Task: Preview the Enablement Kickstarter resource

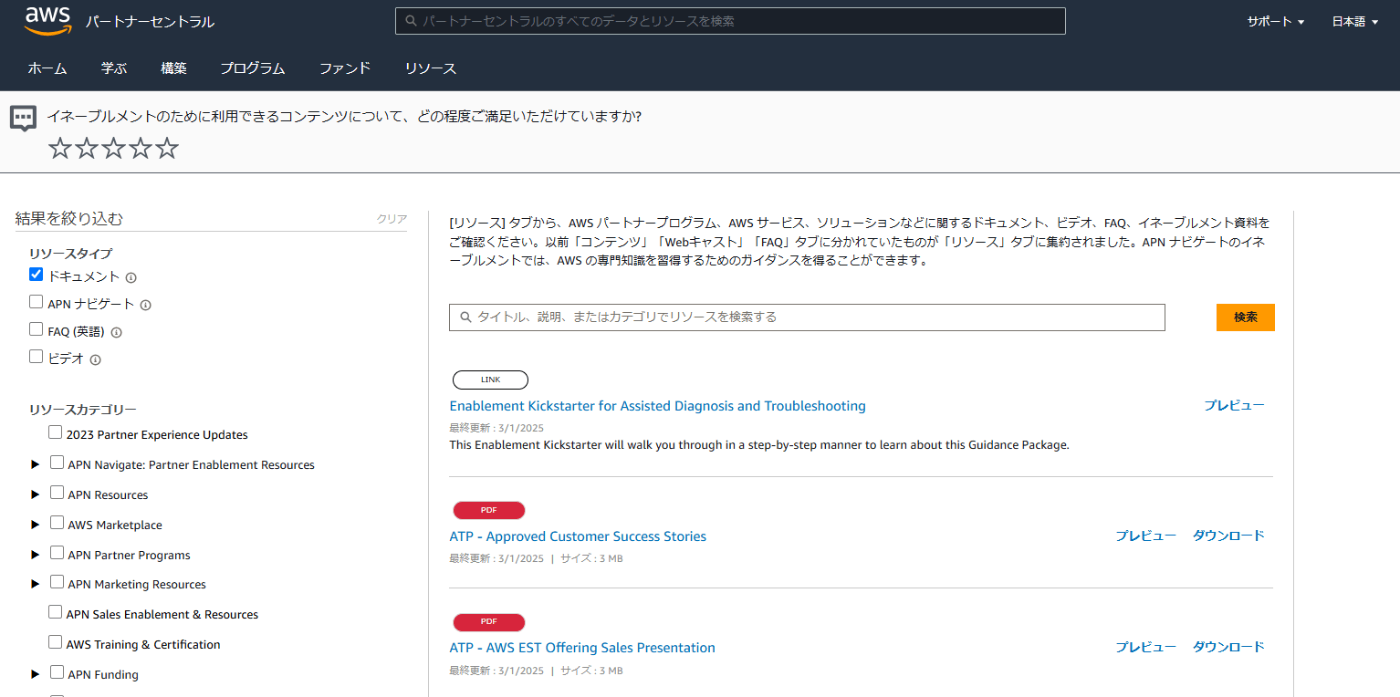Action: 1234,405
